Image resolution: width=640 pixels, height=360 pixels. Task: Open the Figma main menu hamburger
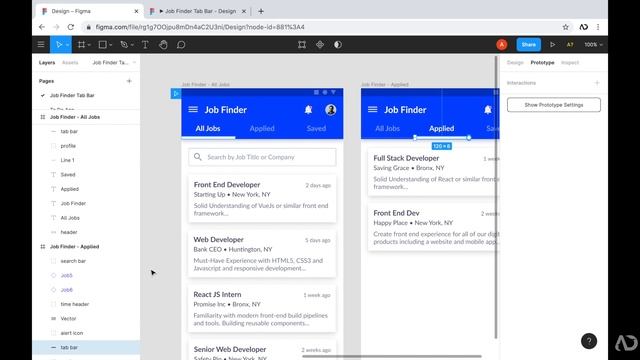click(x=41, y=44)
